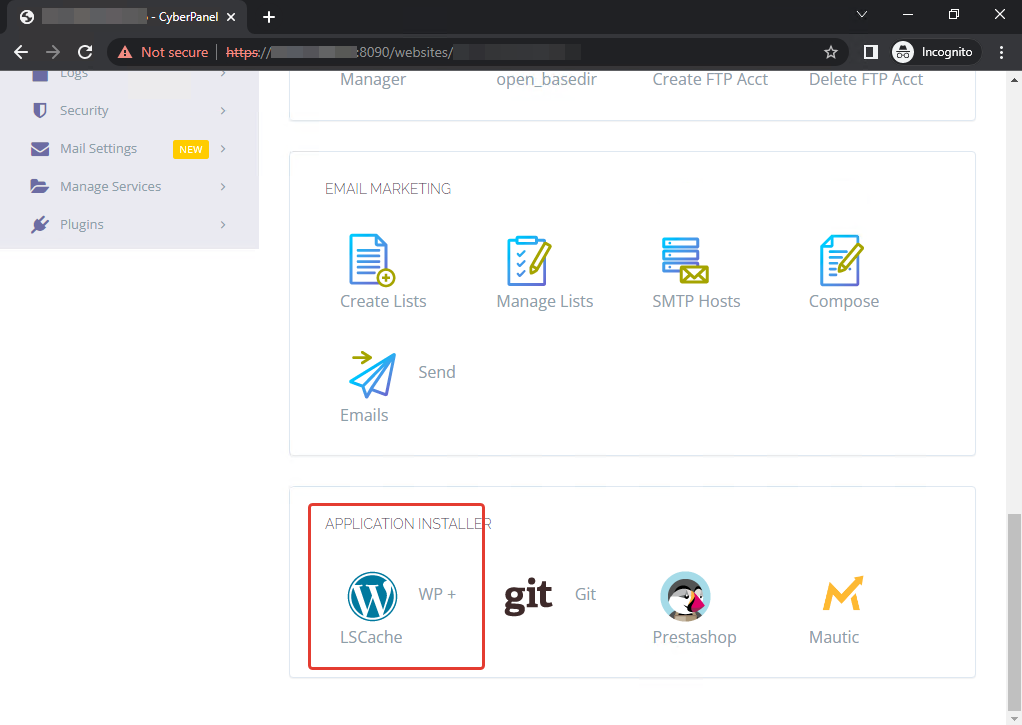Click the scrollbar up arrow
The height and width of the screenshot is (725, 1022).
click(1014, 80)
